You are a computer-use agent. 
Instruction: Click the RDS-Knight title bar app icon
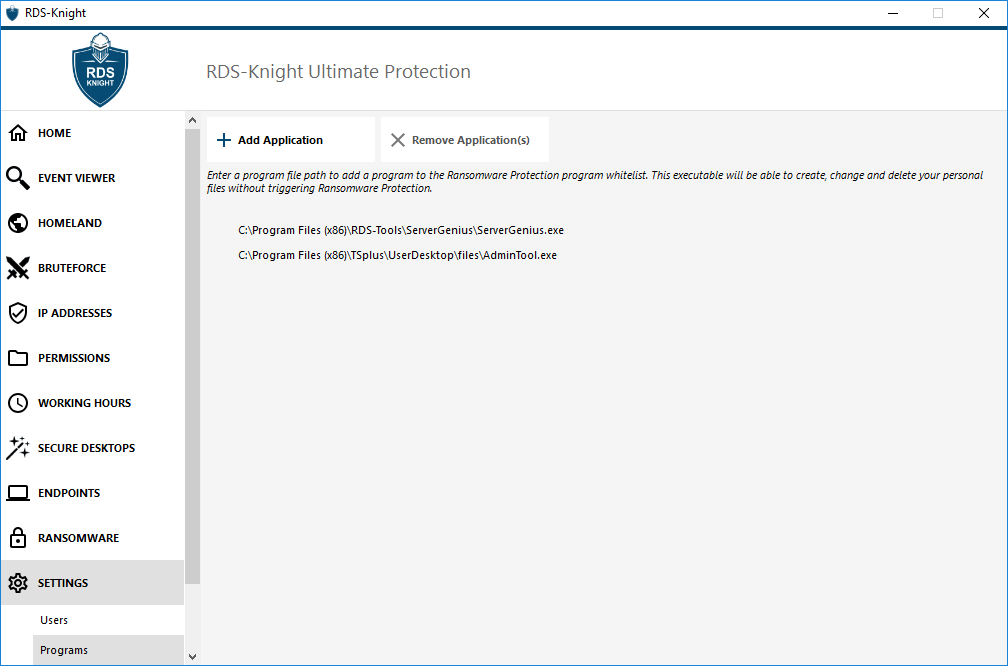coord(12,13)
